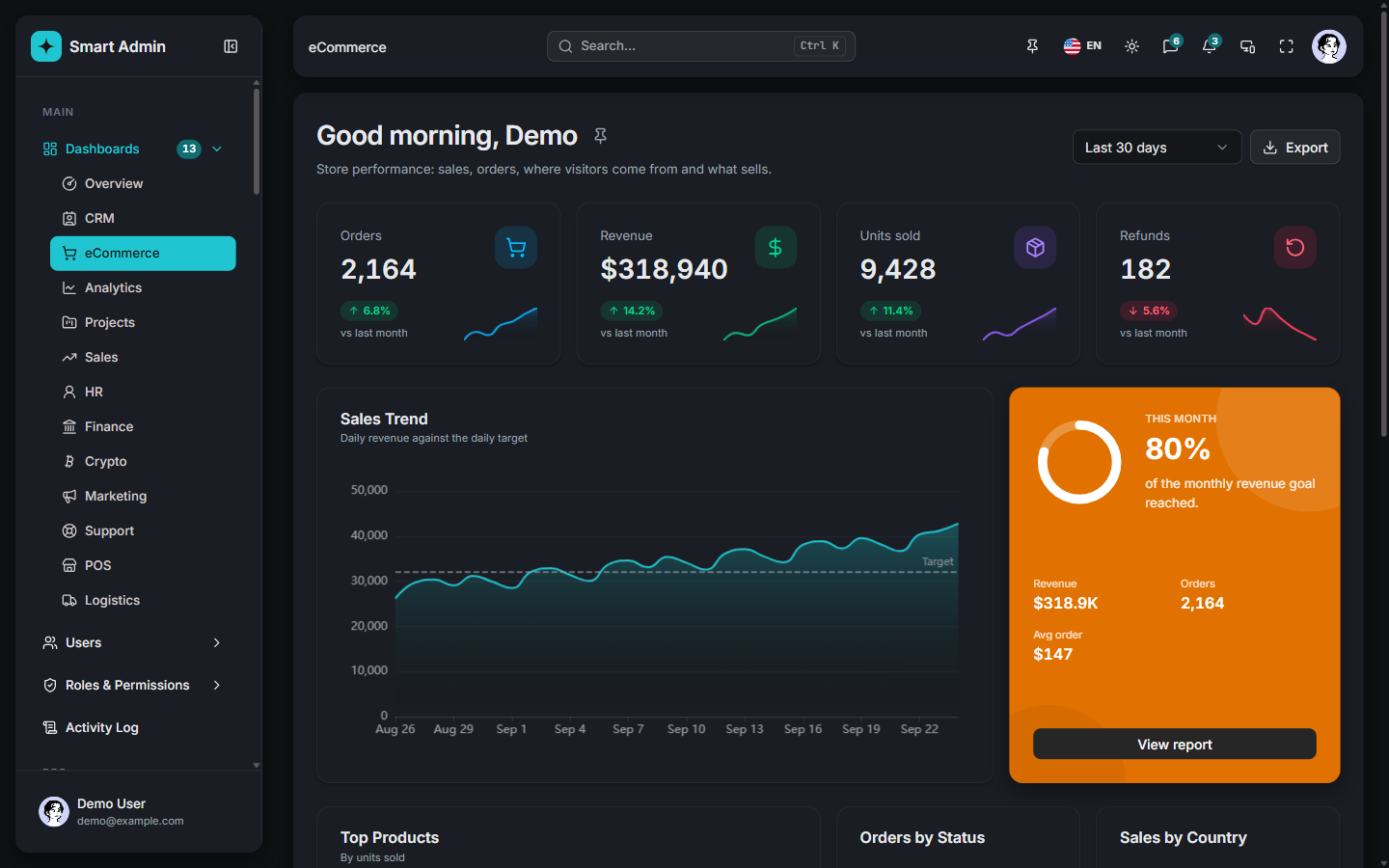Open the POS dashboard
The width and height of the screenshot is (1389, 868).
pos(143,565)
